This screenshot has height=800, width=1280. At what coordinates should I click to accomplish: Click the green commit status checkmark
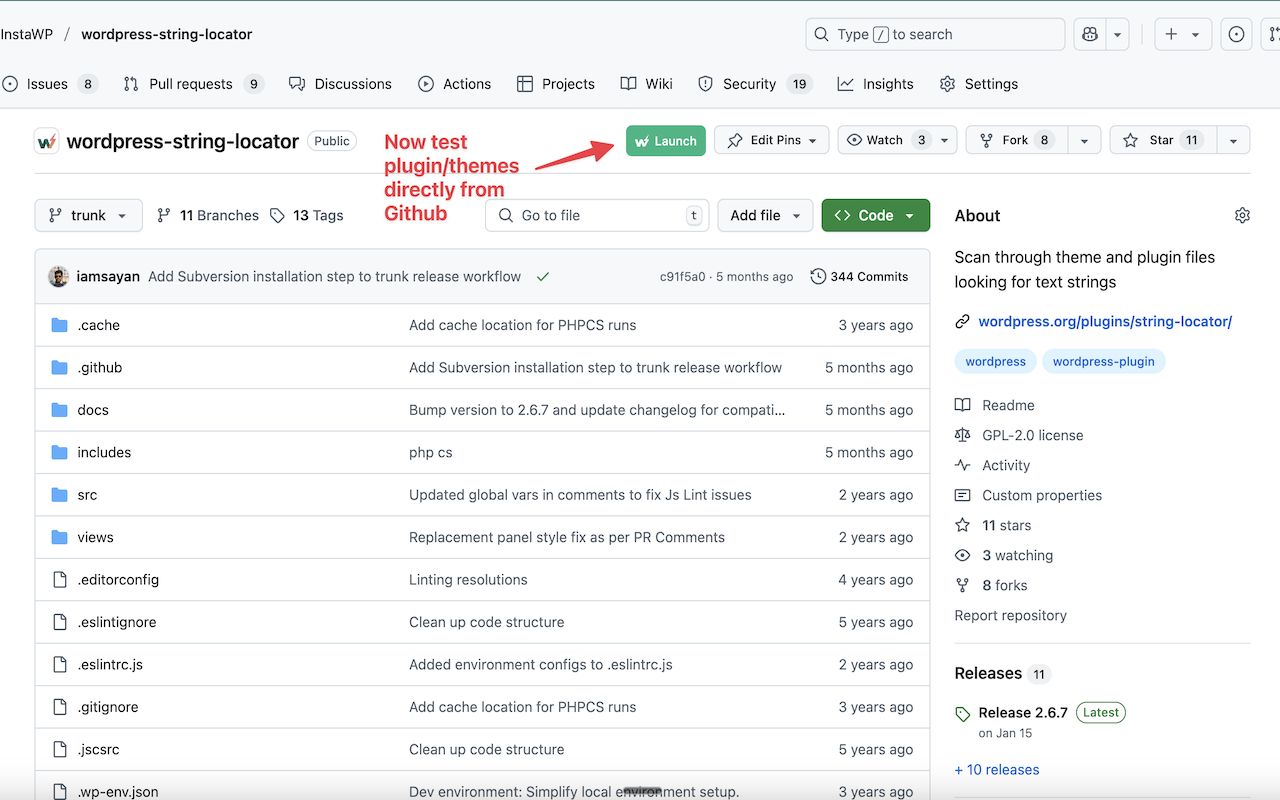[x=543, y=277]
